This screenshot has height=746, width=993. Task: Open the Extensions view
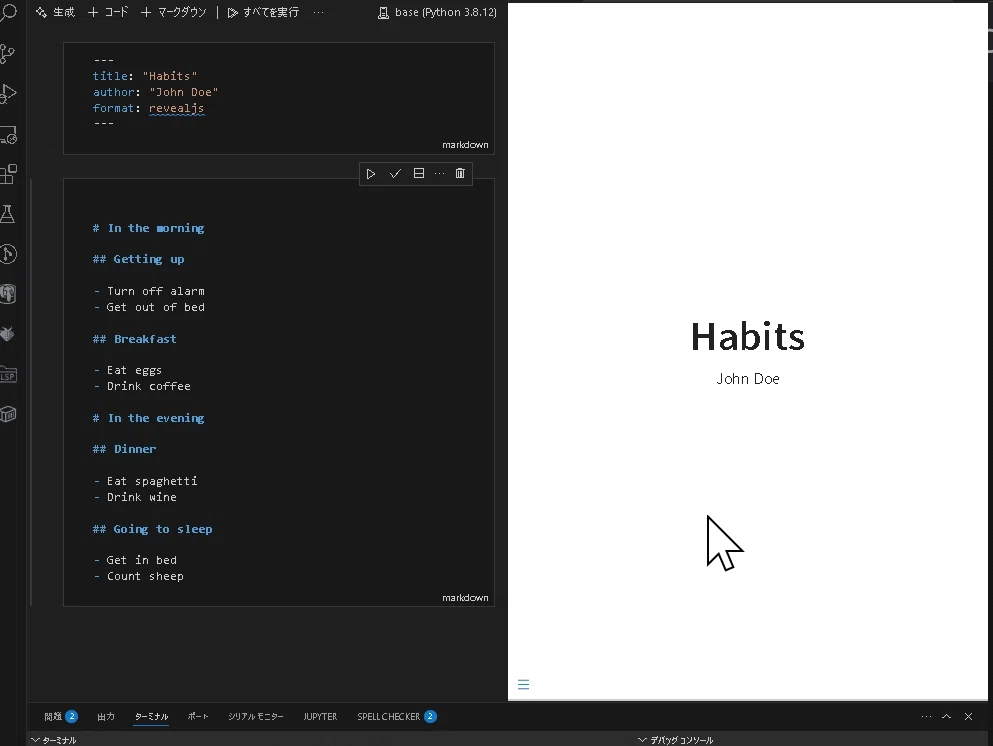(8, 174)
